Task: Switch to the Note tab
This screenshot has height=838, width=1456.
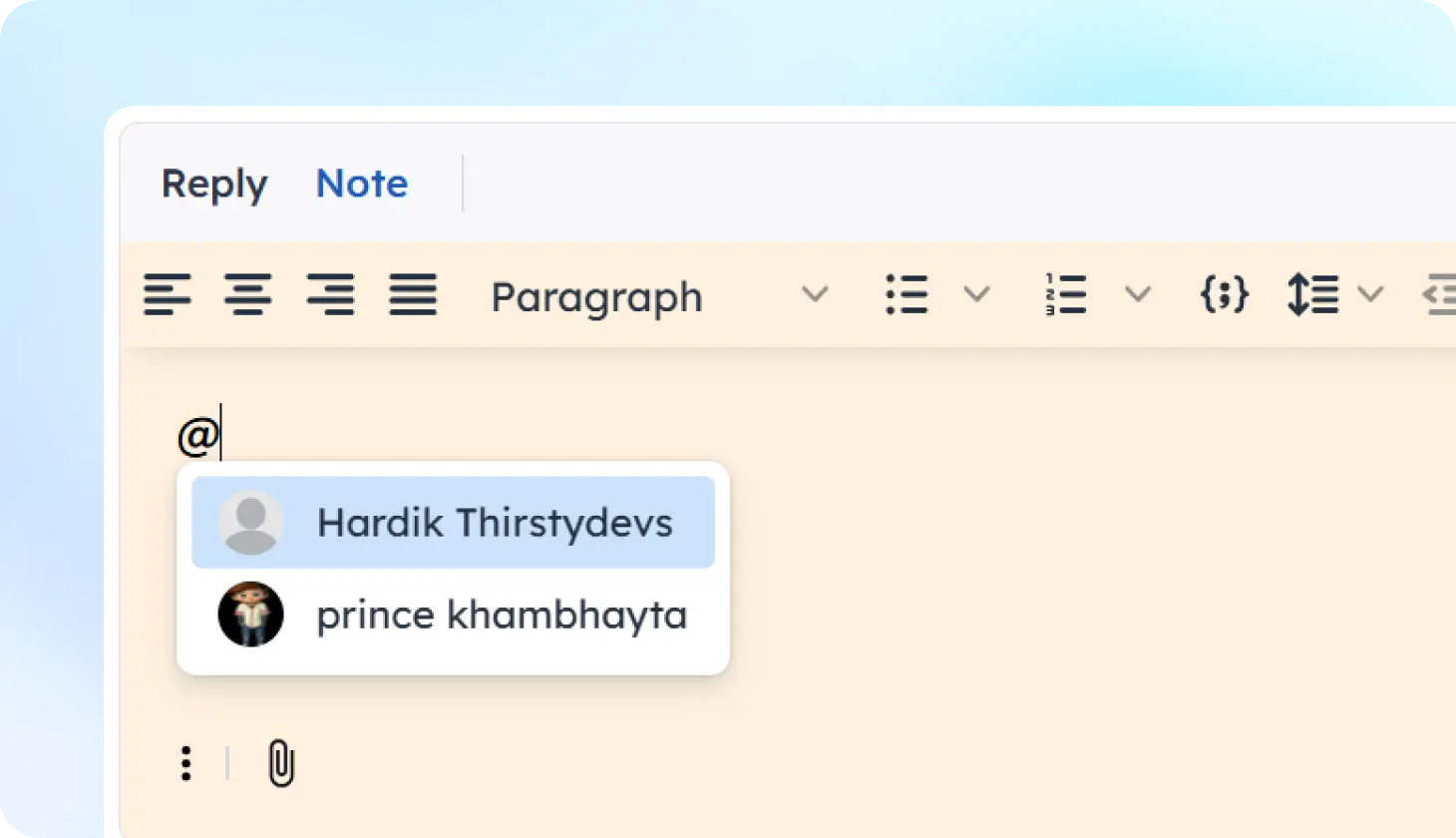Action: tap(362, 184)
